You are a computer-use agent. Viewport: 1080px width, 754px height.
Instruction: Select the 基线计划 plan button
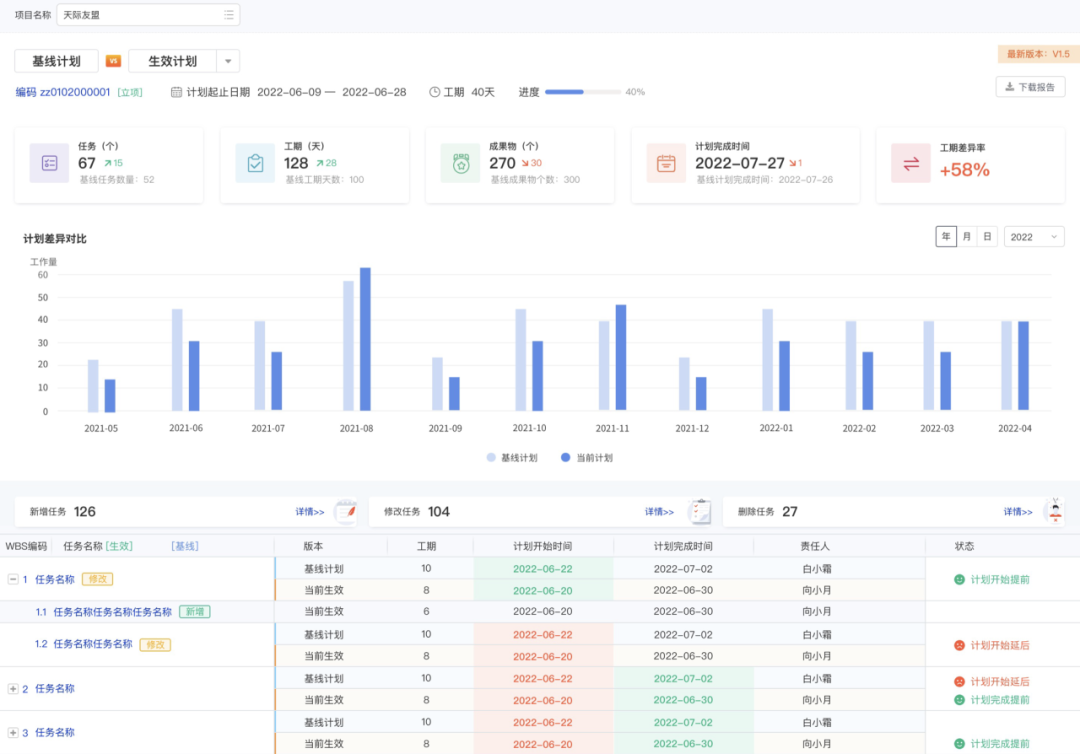[56, 61]
